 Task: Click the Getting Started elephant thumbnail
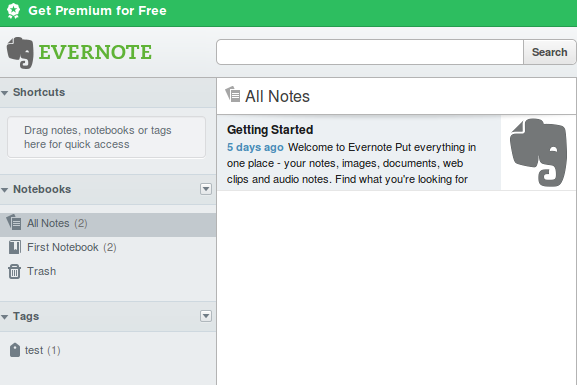click(x=538, y=152)
